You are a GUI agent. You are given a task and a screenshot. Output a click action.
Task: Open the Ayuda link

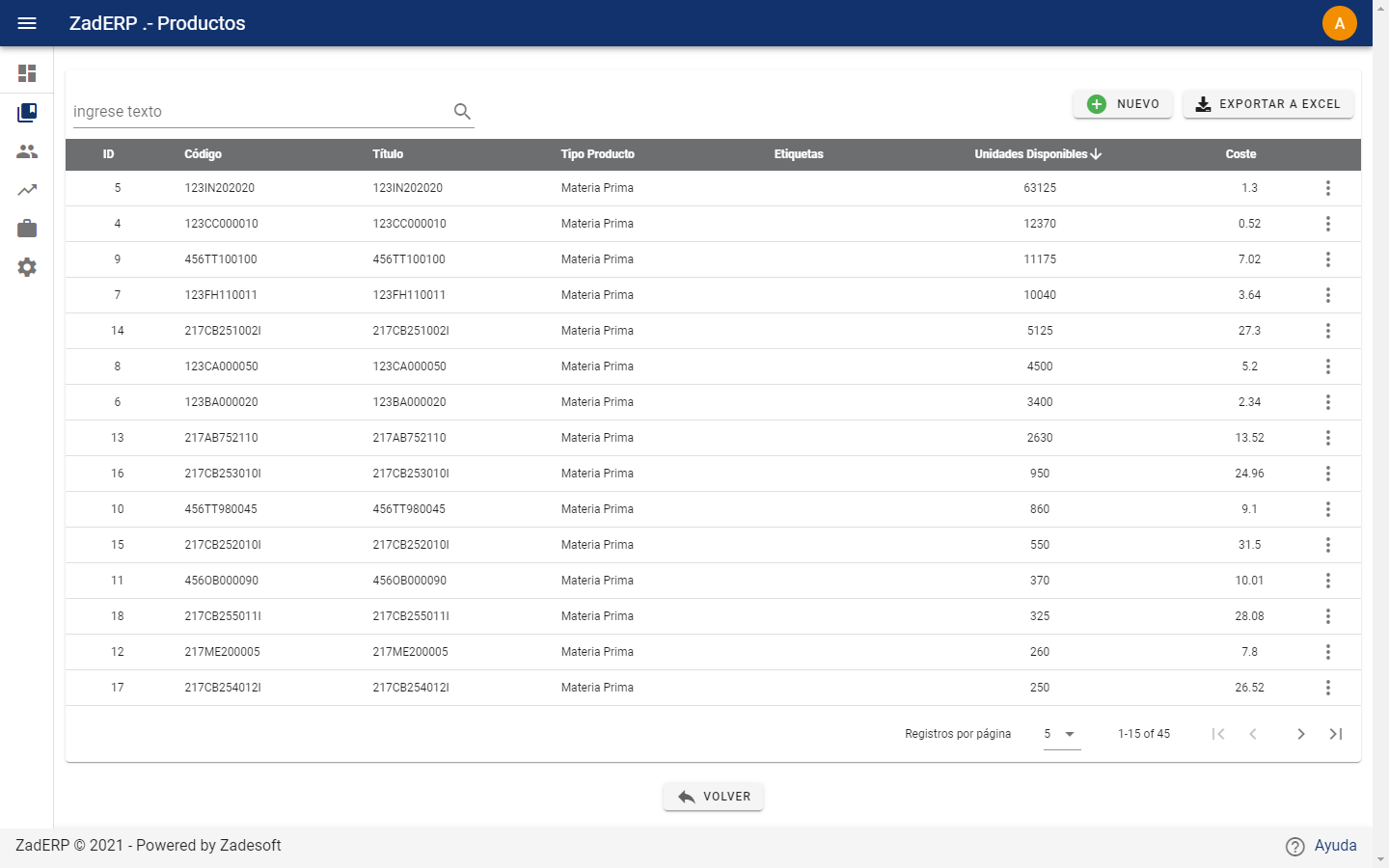pyautogui.click(x=1335, y=846)
